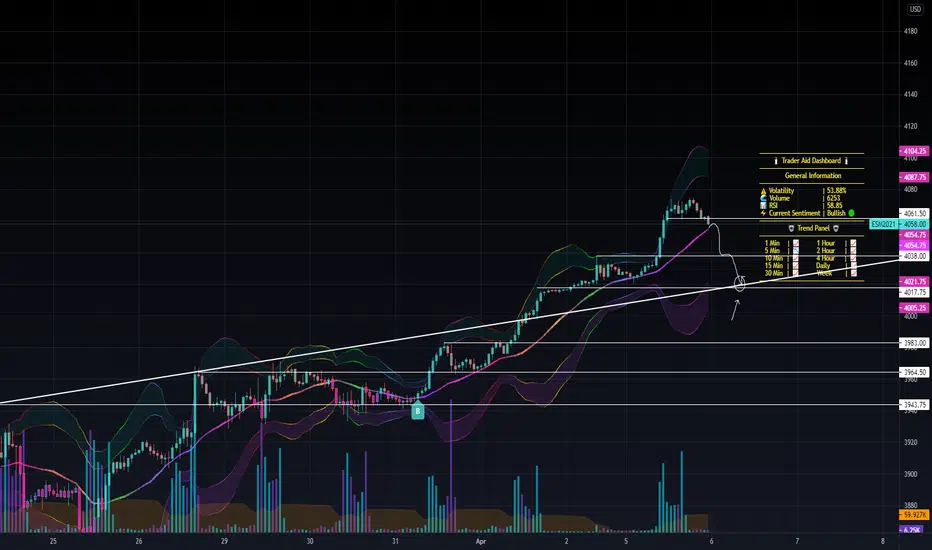The width and height of the screenshot is (932, 550).
Task: Select the ESM2021 symbol price label
Action: pyautogui.click(x=884, y=224)
